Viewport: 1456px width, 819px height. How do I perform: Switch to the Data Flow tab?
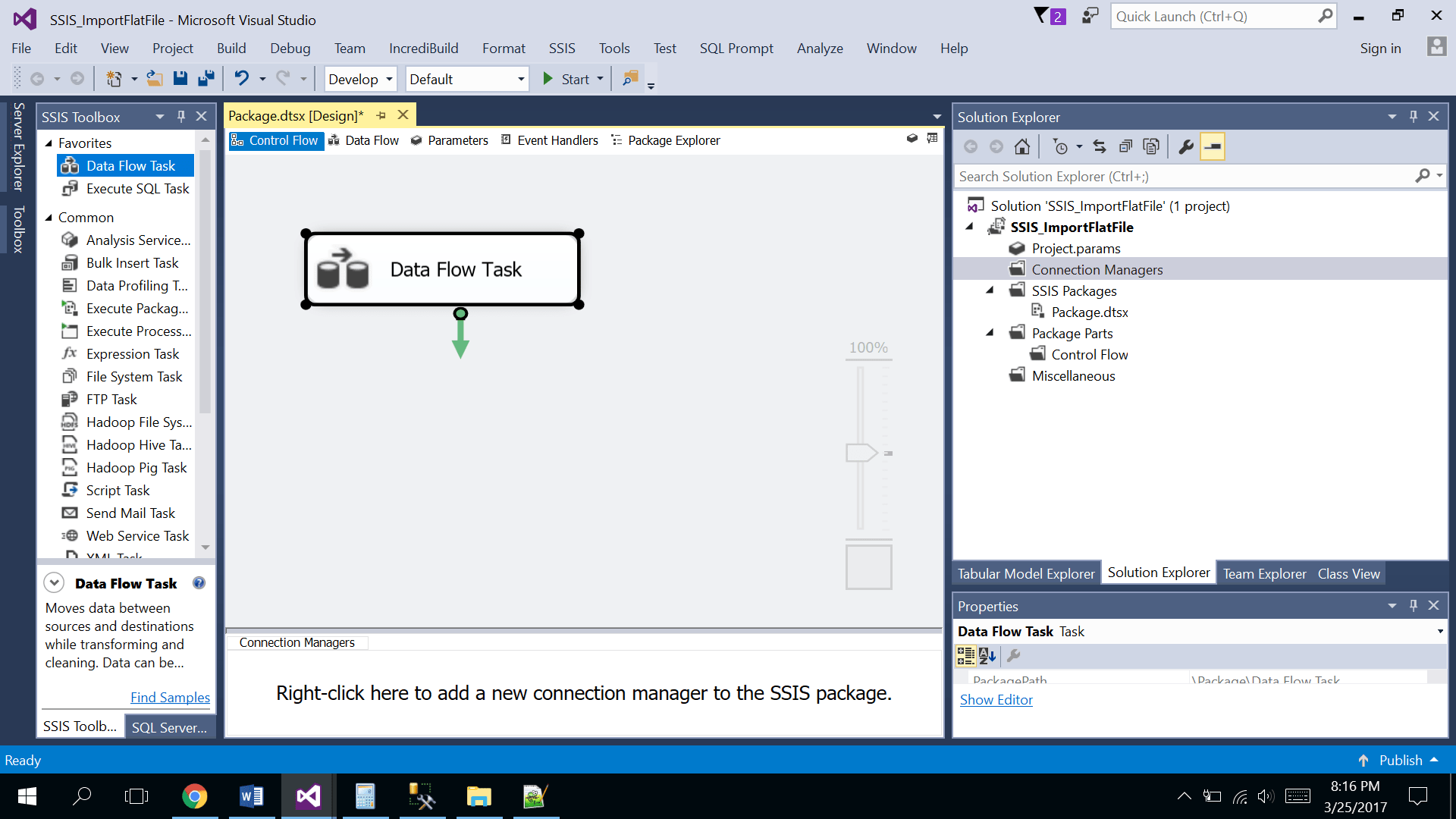tap(372, 140)
